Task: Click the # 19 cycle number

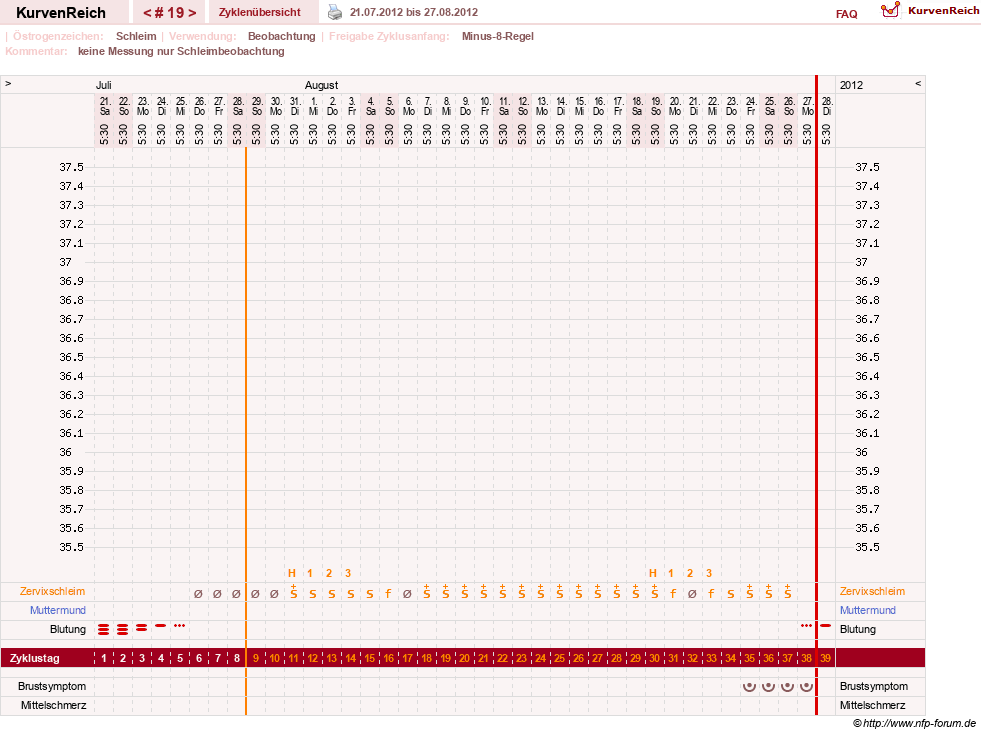Action: (170, 13)
